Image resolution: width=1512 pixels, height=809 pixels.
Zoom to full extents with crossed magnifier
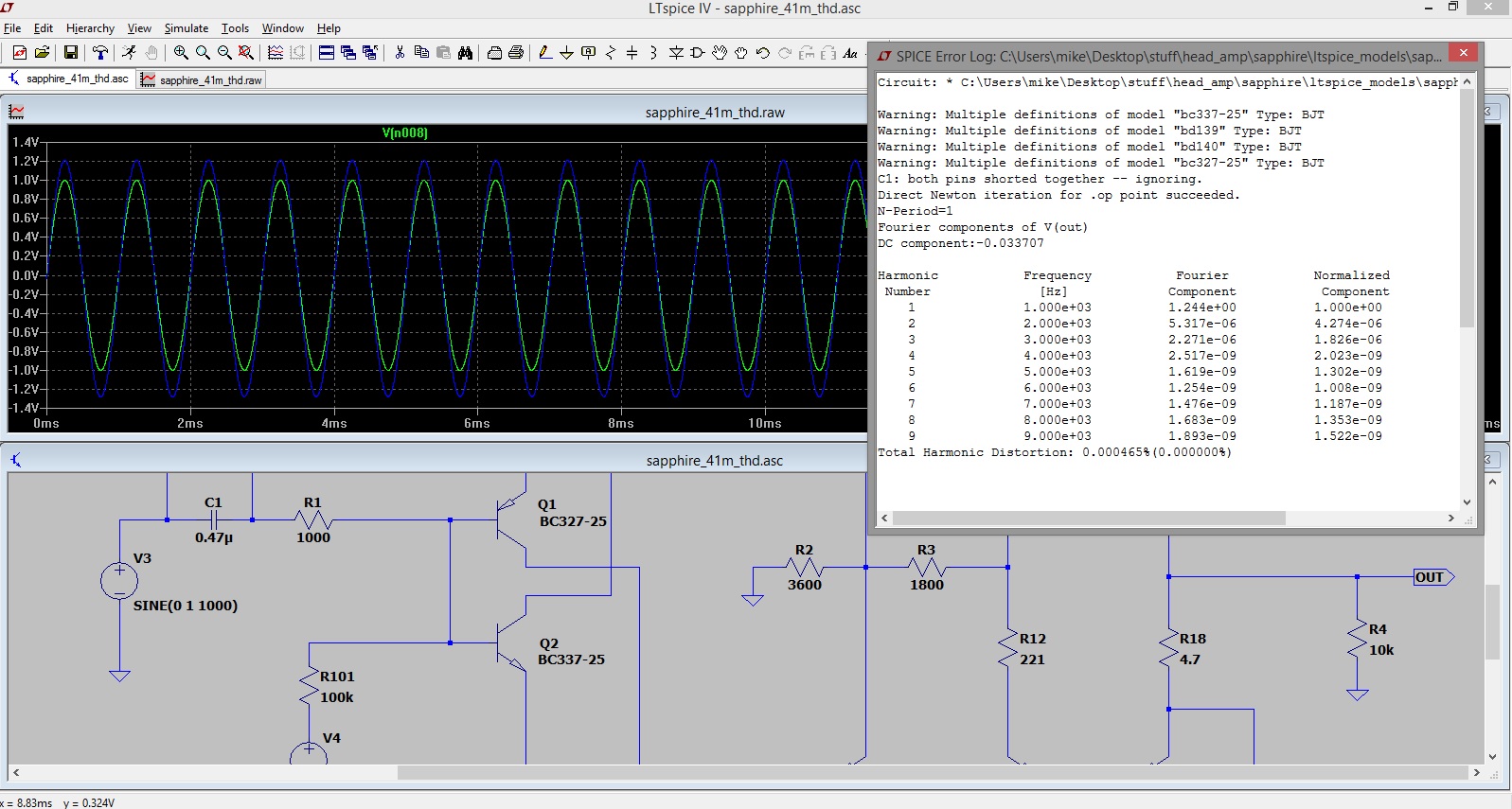click(x=246, y=53)
